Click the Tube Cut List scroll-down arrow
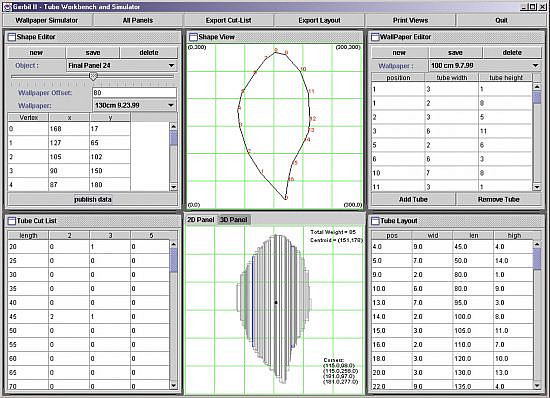Viewport: 550px width, 398px height. pos(174,385)
